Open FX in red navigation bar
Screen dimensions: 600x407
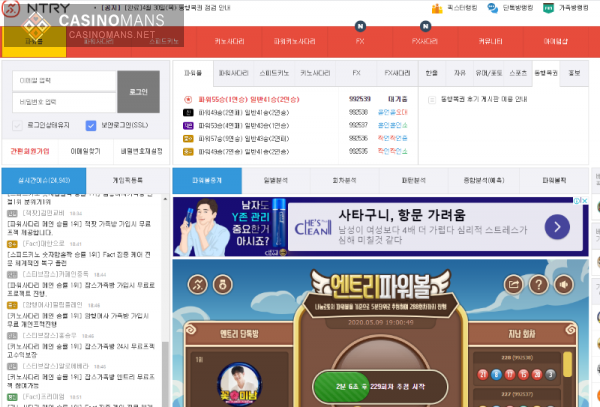point(360,41)
